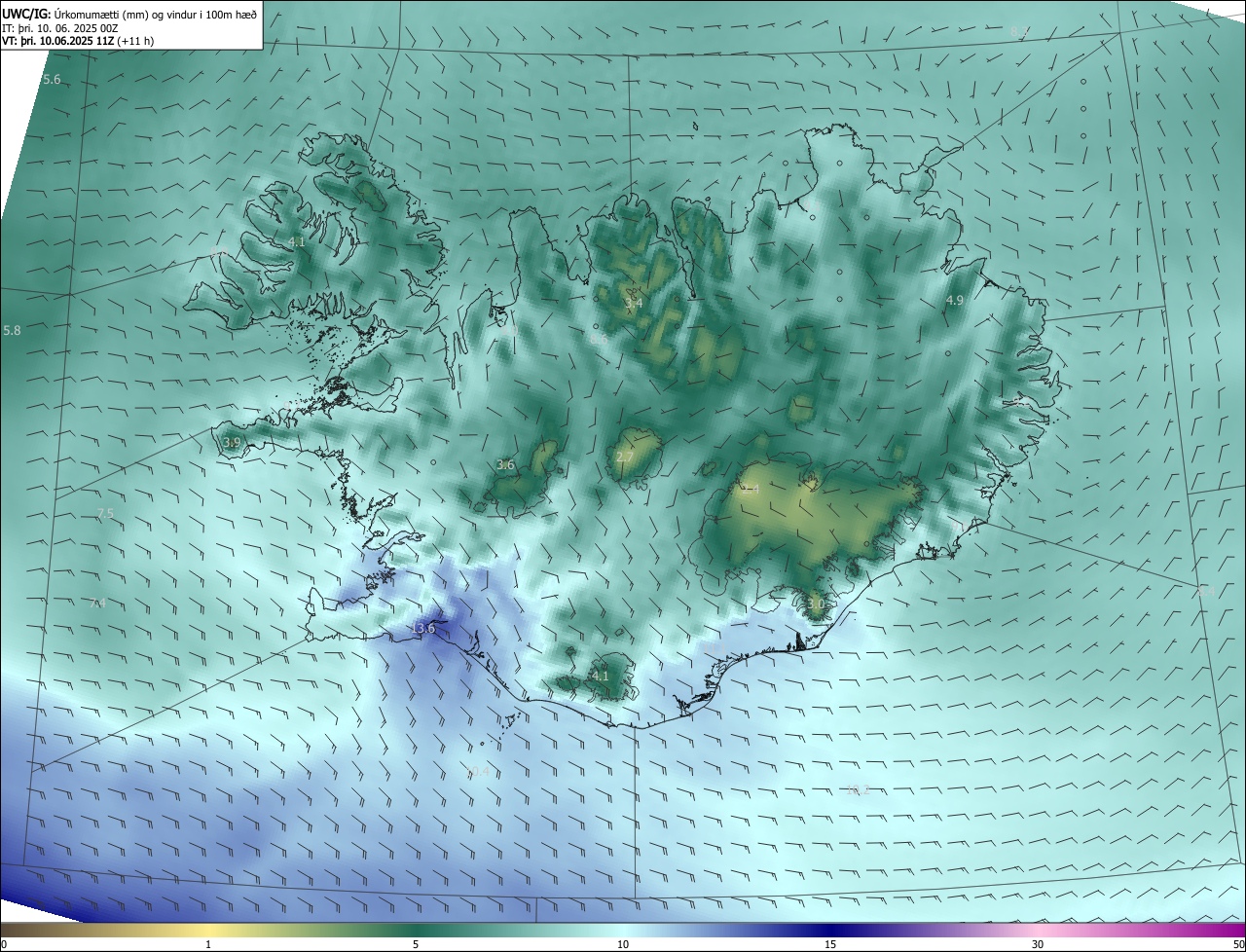The height and width of the screenshot is (952, 1246).
Task: Click the 13.6 precipitable water value
Action: (423, 629)
